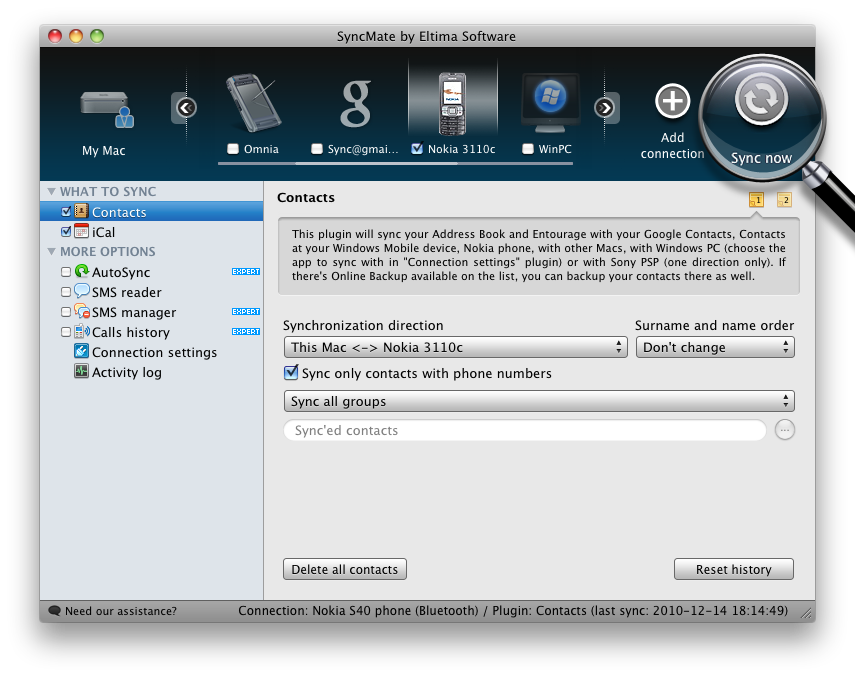
Task: Toggle Sync only contacts with phone numbers
Action: click(292, 373)
